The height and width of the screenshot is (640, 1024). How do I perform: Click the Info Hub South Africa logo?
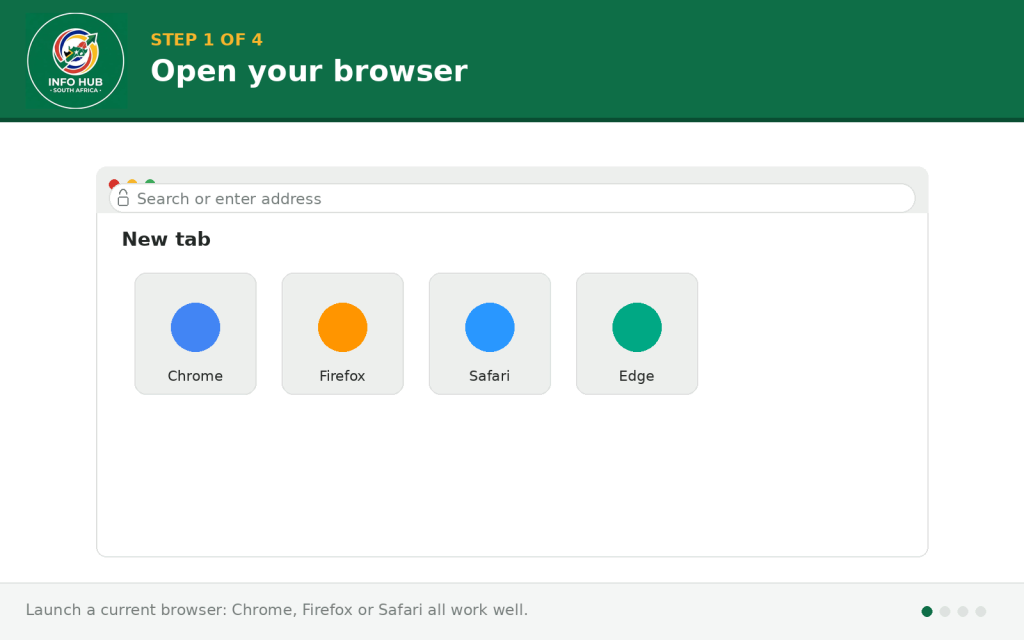click(x=76, y=61)
